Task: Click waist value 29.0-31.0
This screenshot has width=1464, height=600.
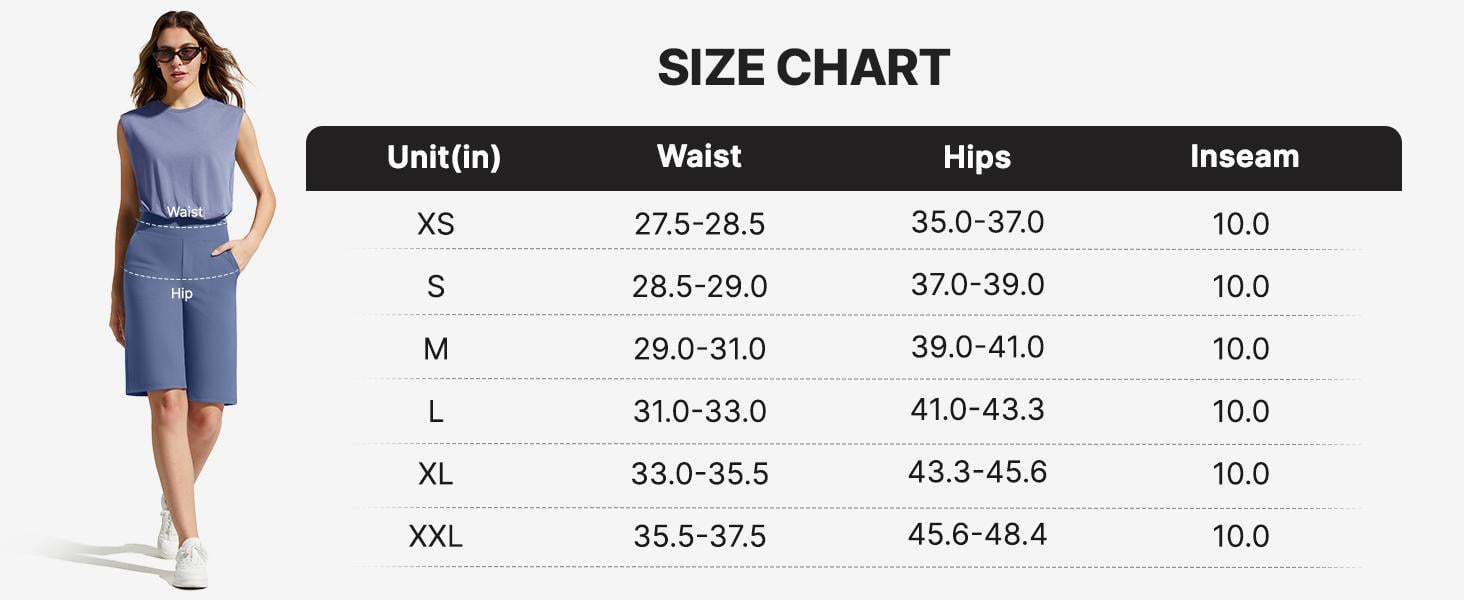Action: [x=699, y=349]
